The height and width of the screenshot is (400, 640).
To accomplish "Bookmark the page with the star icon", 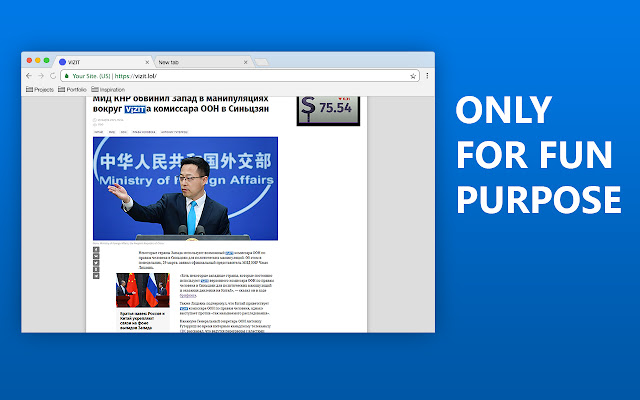I will (413, 76).
